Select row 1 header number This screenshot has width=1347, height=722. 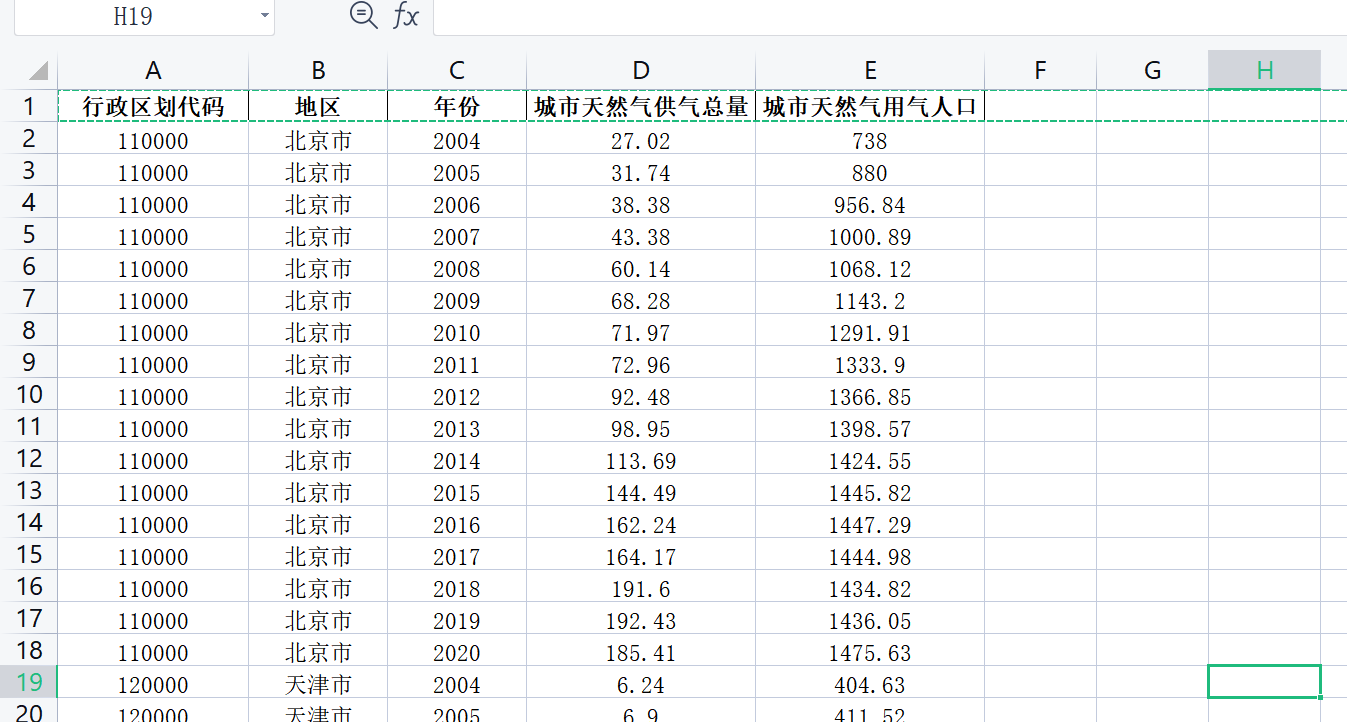[x=29, y=106]
